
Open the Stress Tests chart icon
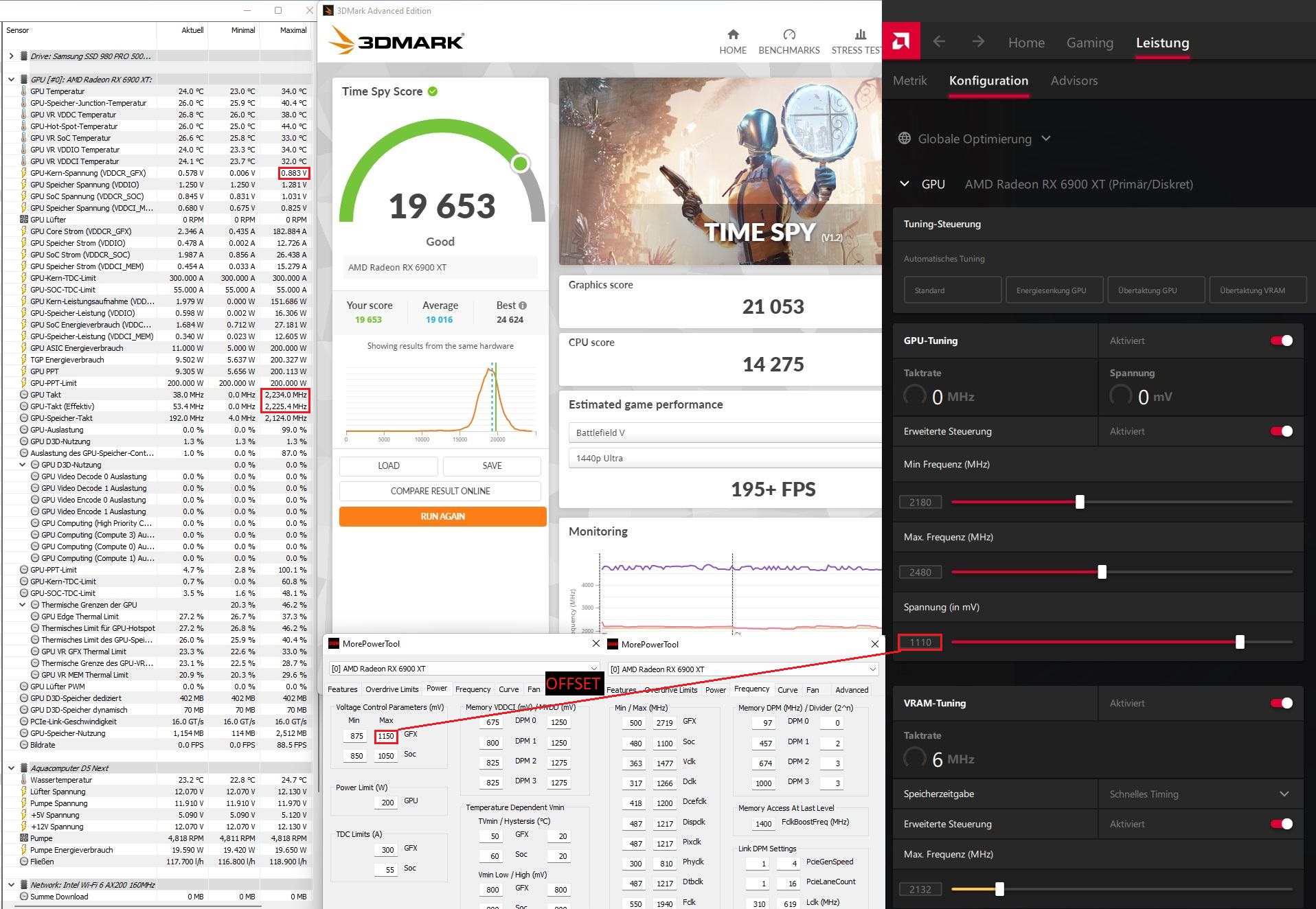pyautogui.click(x=860, y=34)
